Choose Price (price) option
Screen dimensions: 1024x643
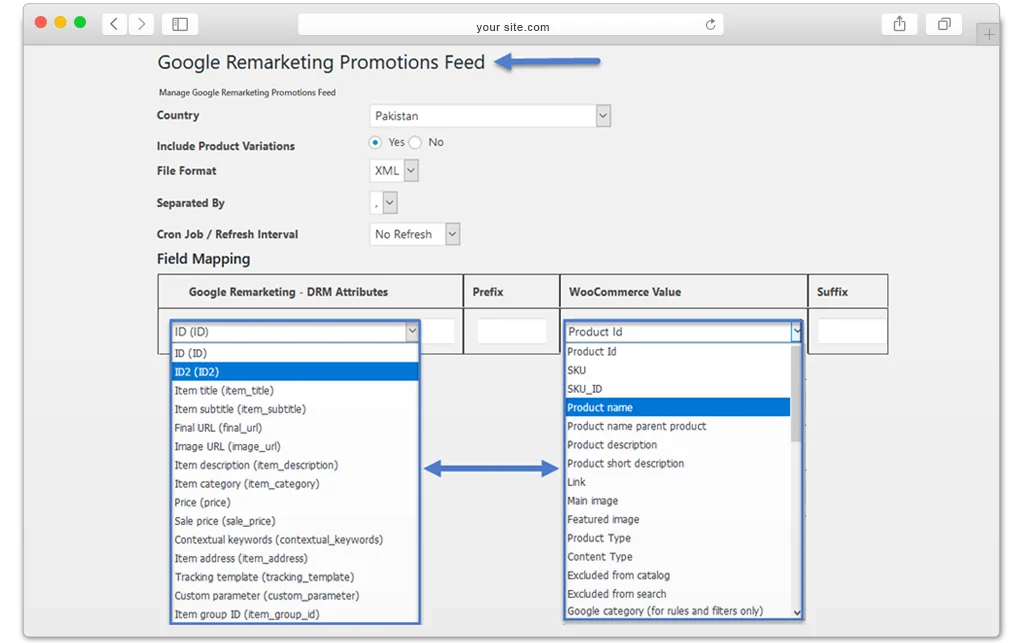click(295, 503)
